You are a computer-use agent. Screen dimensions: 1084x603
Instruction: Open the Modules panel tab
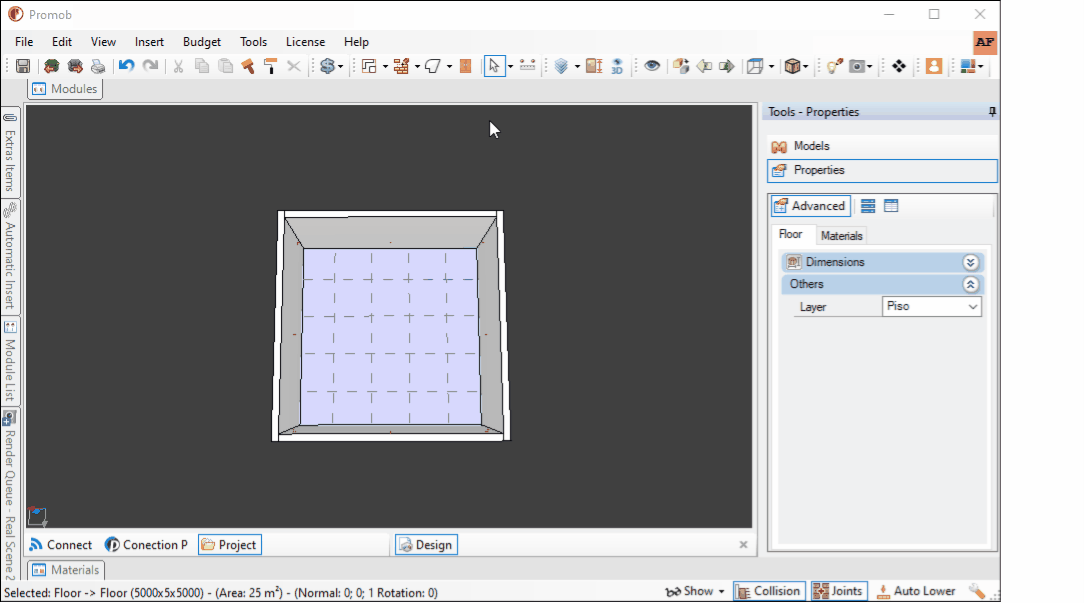pyautogui.click(x=65, y=89)
